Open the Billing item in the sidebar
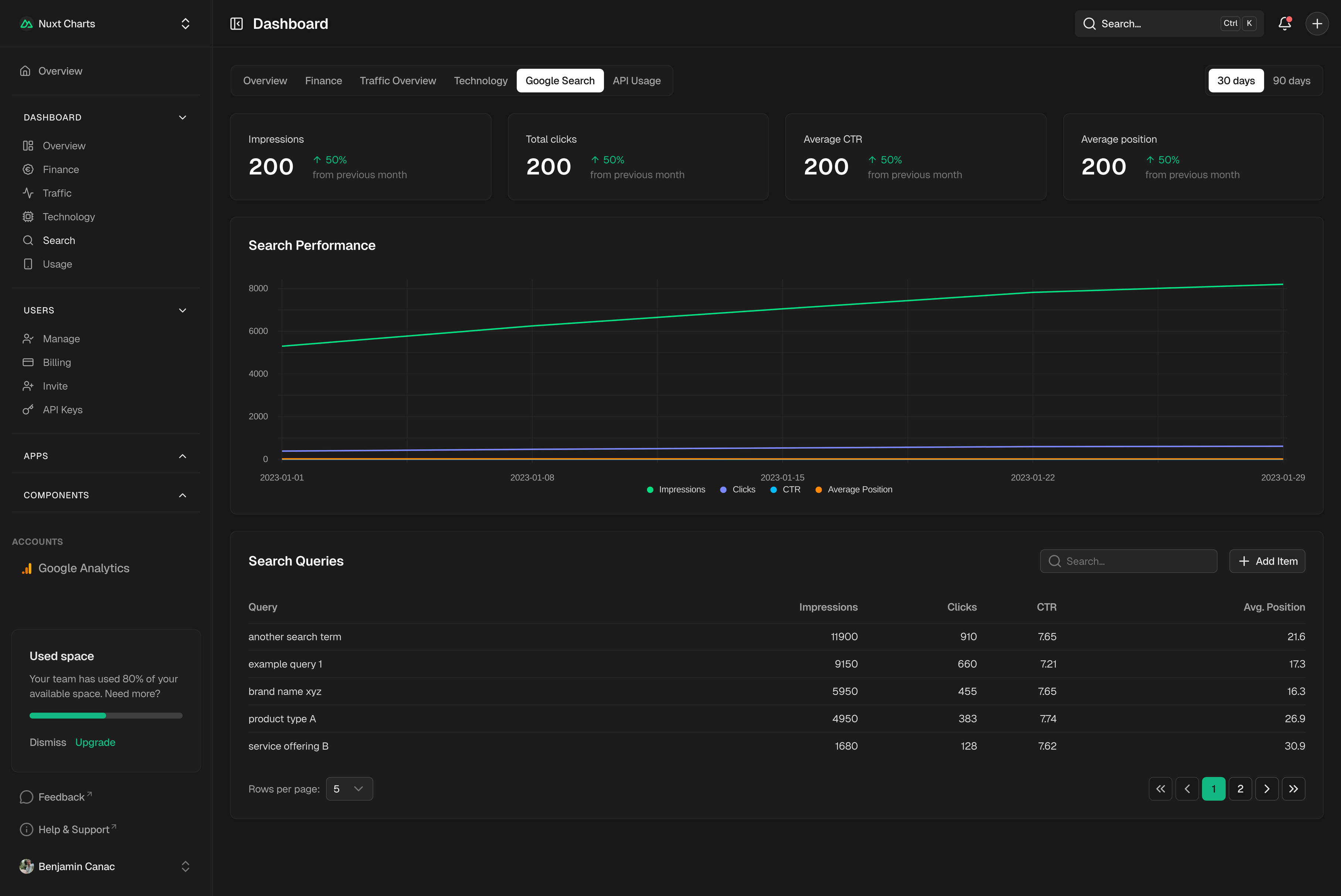The width and height of the screenshot is (1341, 896). tap(57, 362)
